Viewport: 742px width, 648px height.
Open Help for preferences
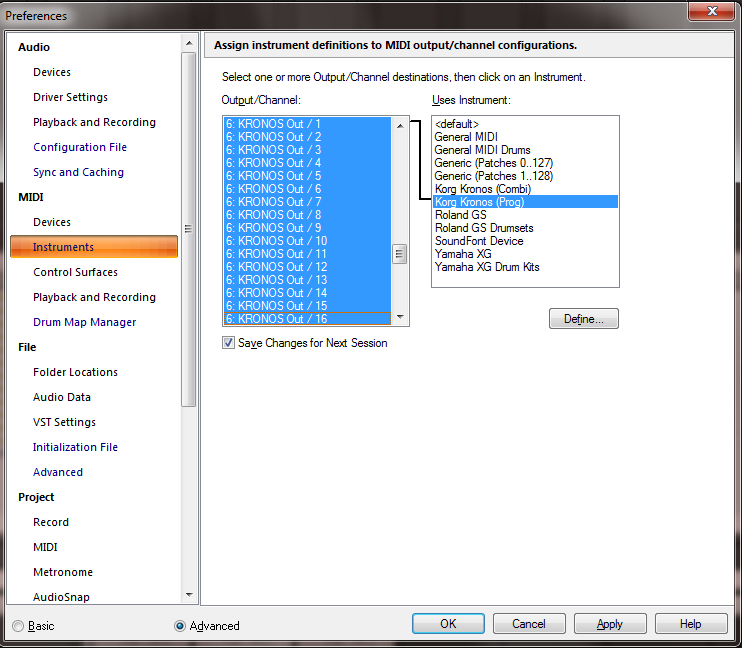click(691, 624)
